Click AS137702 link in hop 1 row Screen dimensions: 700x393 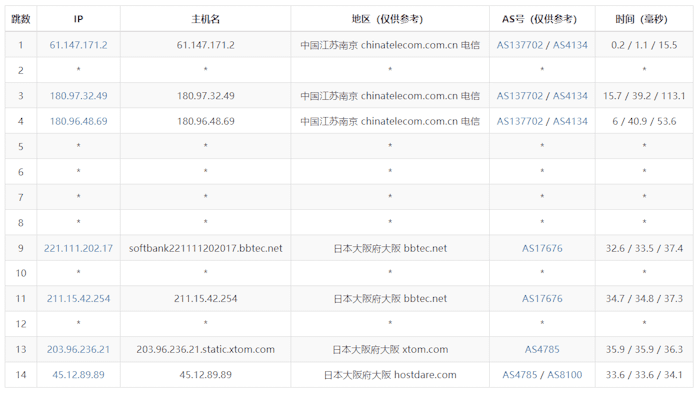point(520,45)
